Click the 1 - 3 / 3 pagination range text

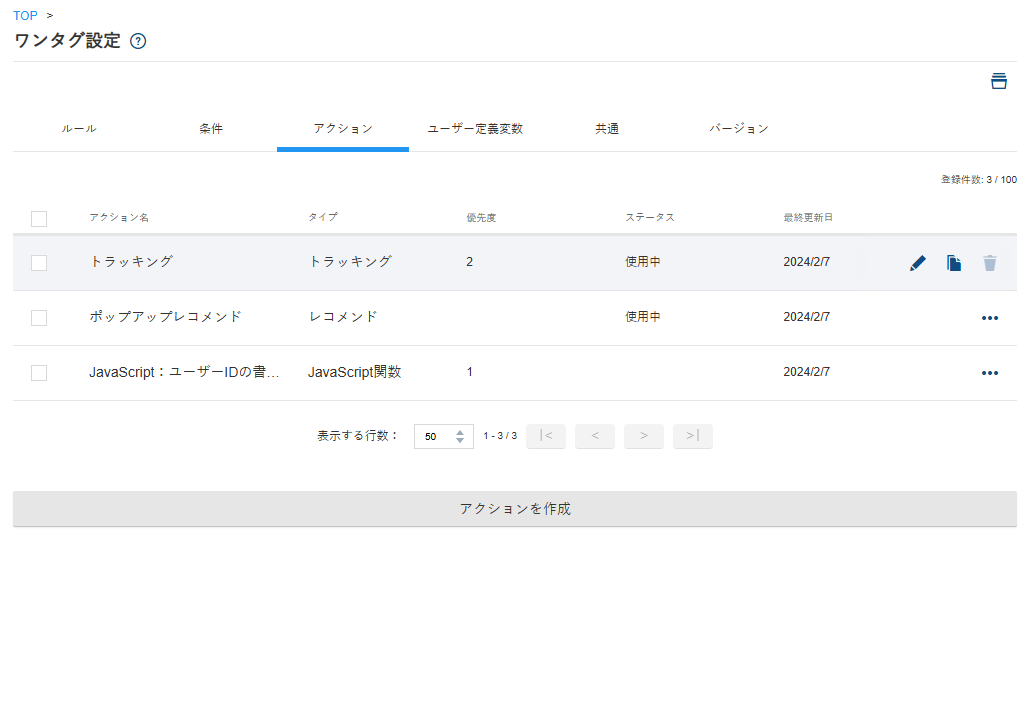500,436
